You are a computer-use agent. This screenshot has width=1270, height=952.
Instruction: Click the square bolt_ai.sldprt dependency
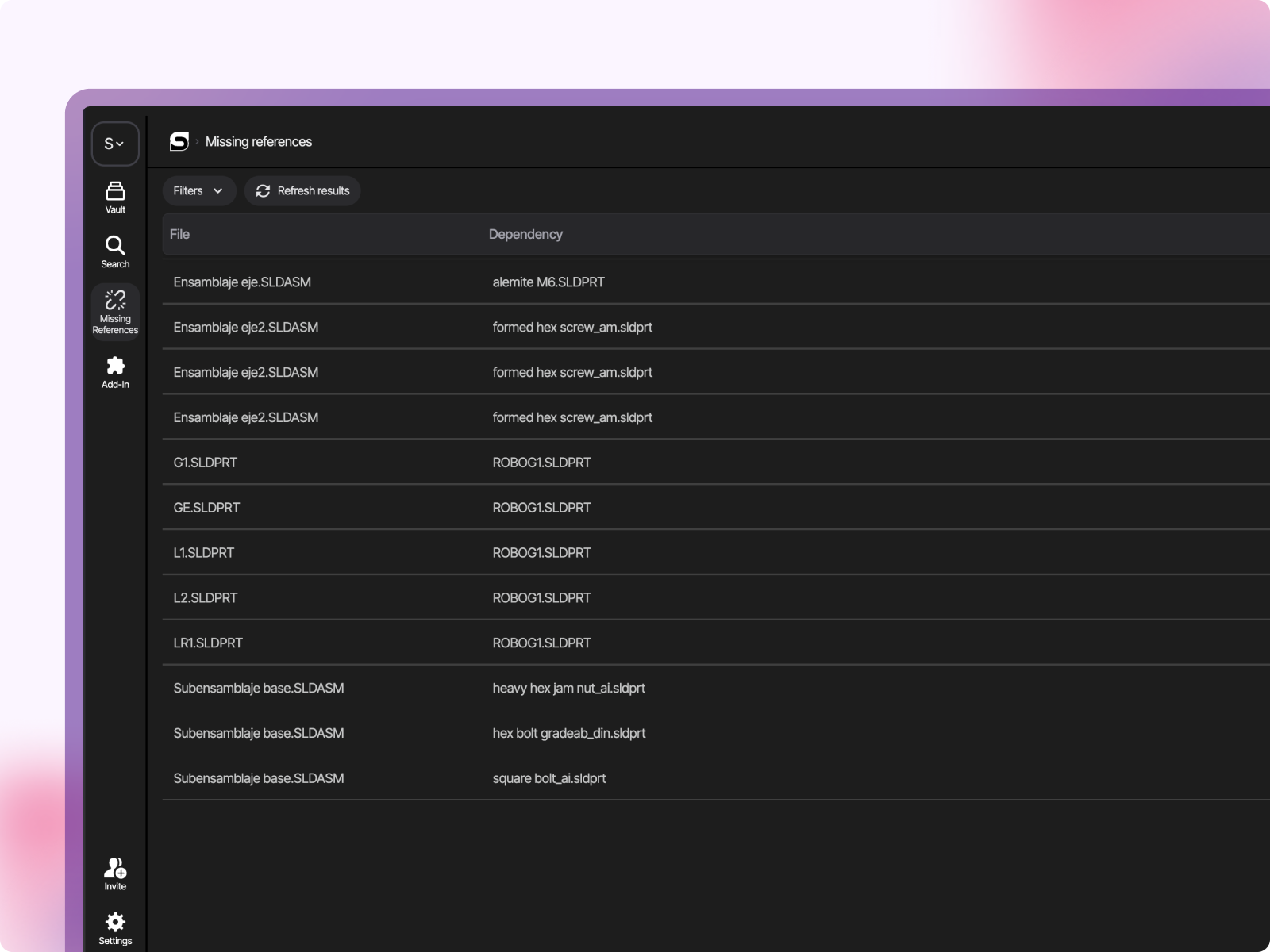pyautogui.click(x=548, y=779)
